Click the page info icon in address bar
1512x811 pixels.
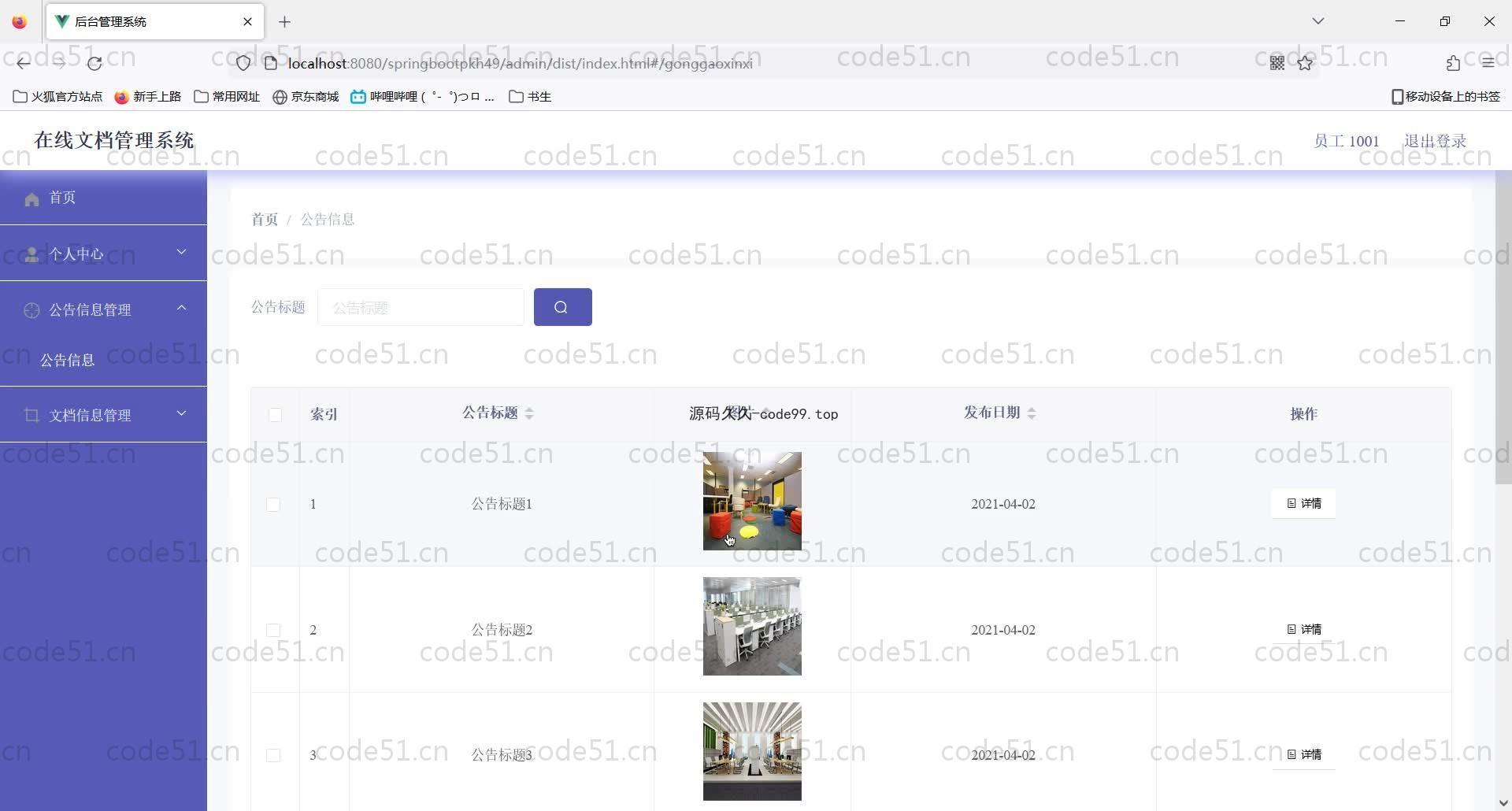point(270,63)
